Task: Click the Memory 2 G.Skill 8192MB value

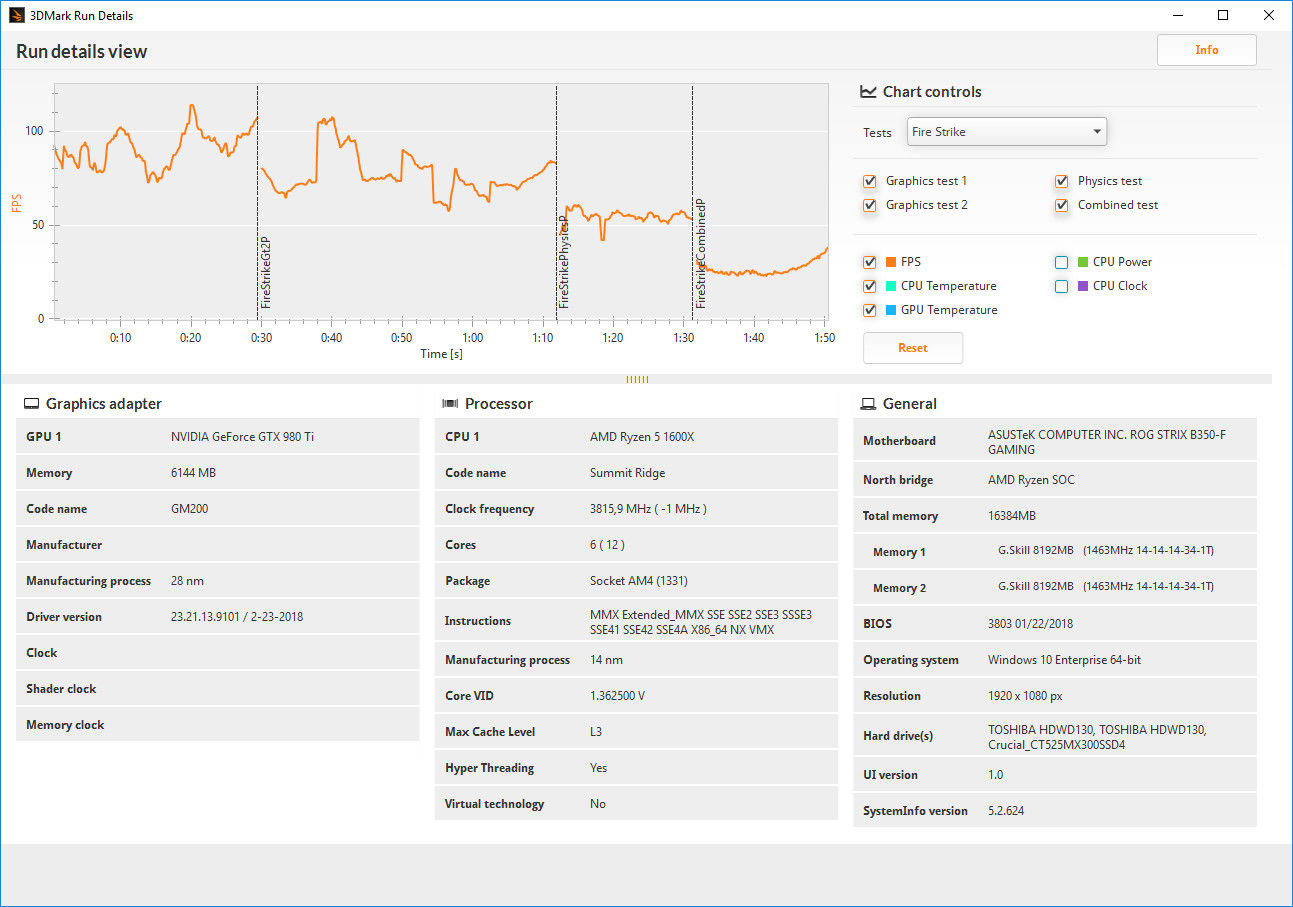Action: pos(1106,588)
